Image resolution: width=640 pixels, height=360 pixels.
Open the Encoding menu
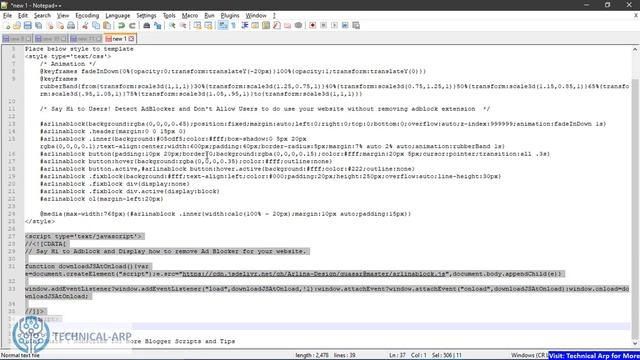(x=87, y=16)
